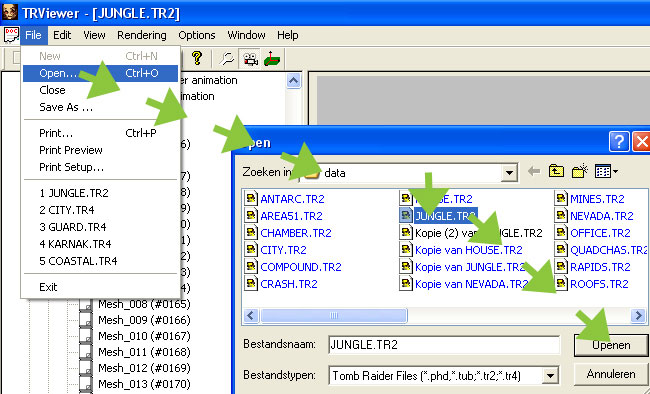The width and height of the screenshot is (650, 394).
Task: Select Mesh_012 (#0169) tree item
Action: (144, 368)
